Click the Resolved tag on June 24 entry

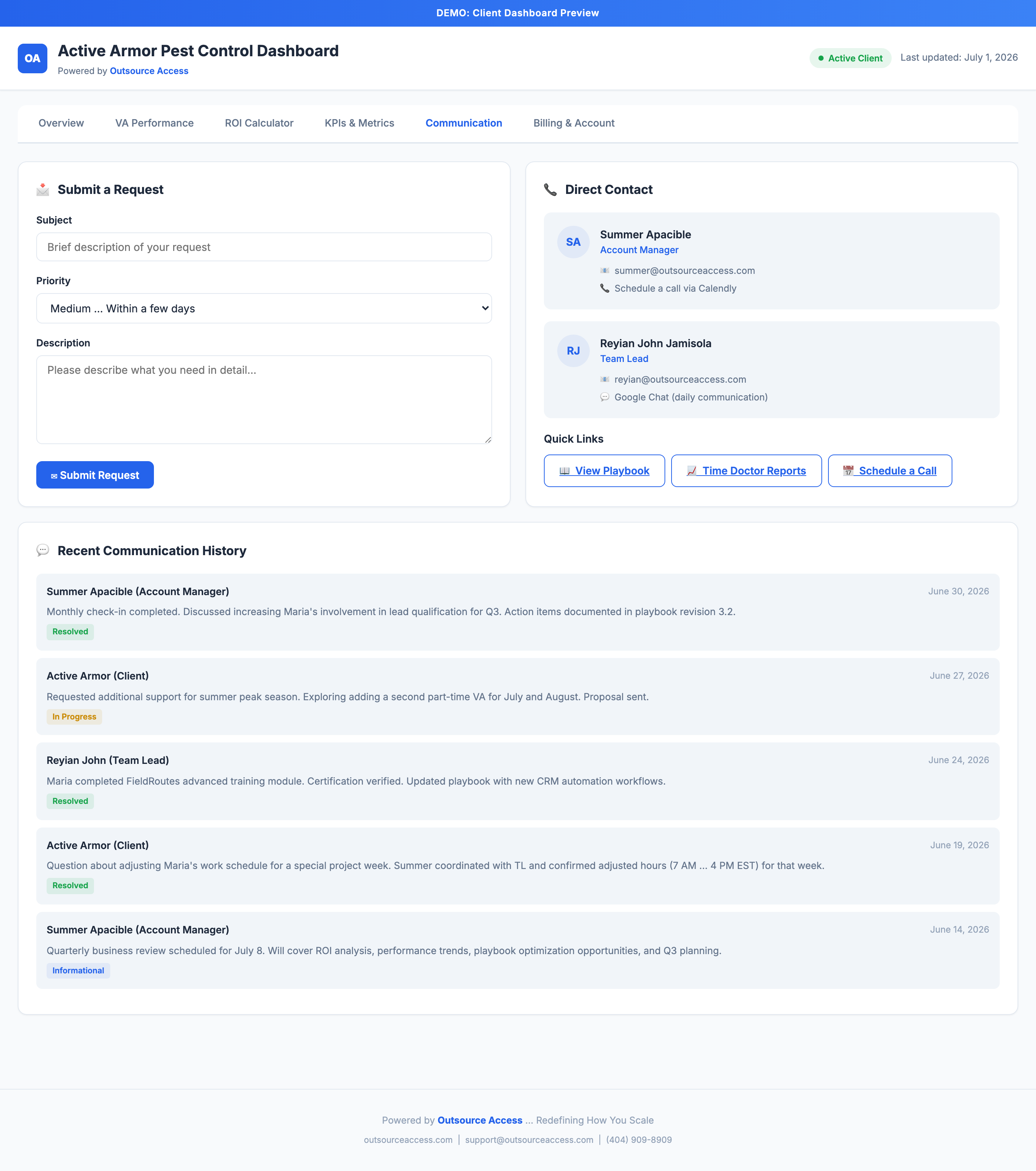pyautogui.click(x=70, y=801)
